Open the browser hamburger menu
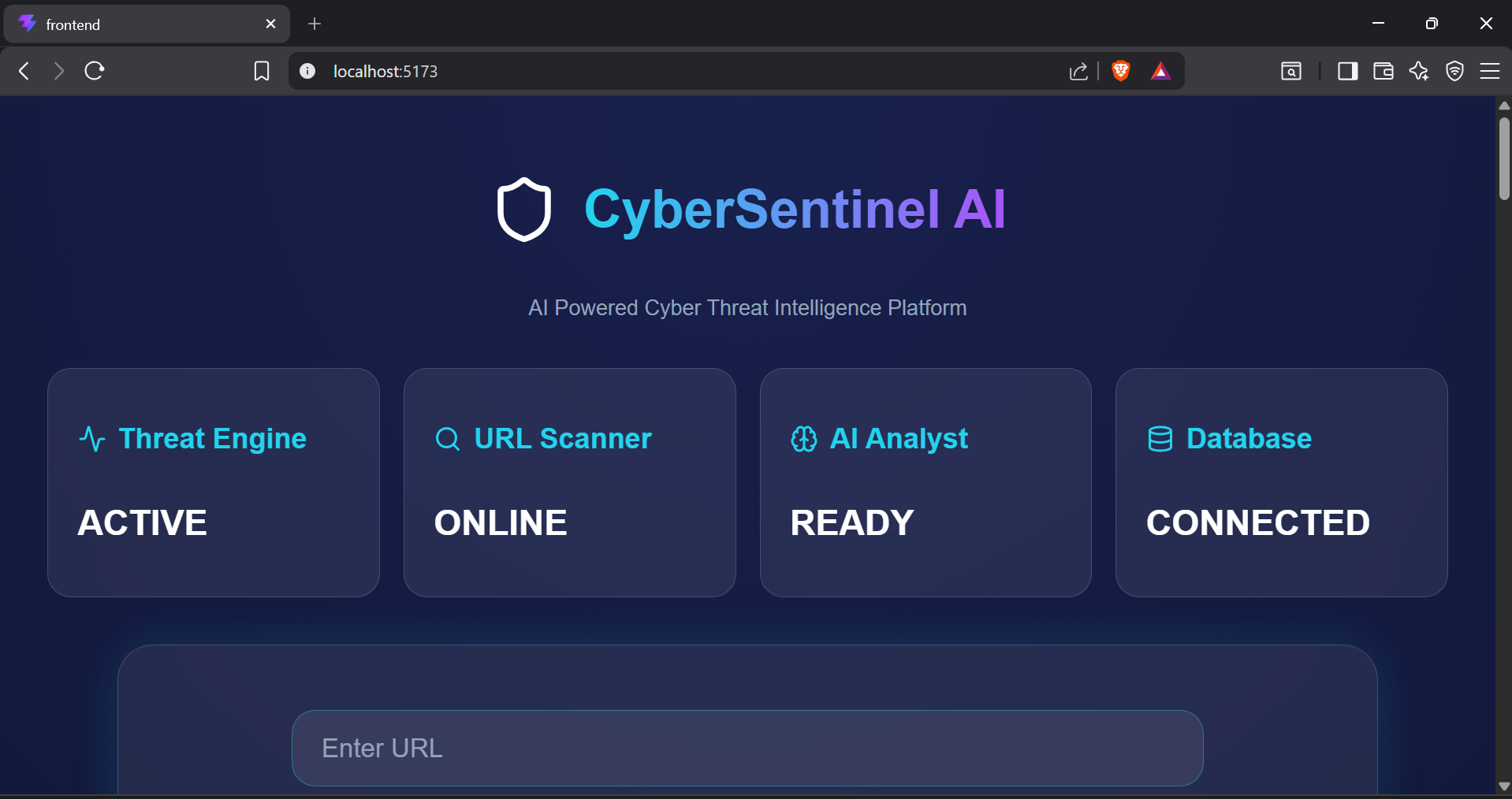 point(1490,71)
